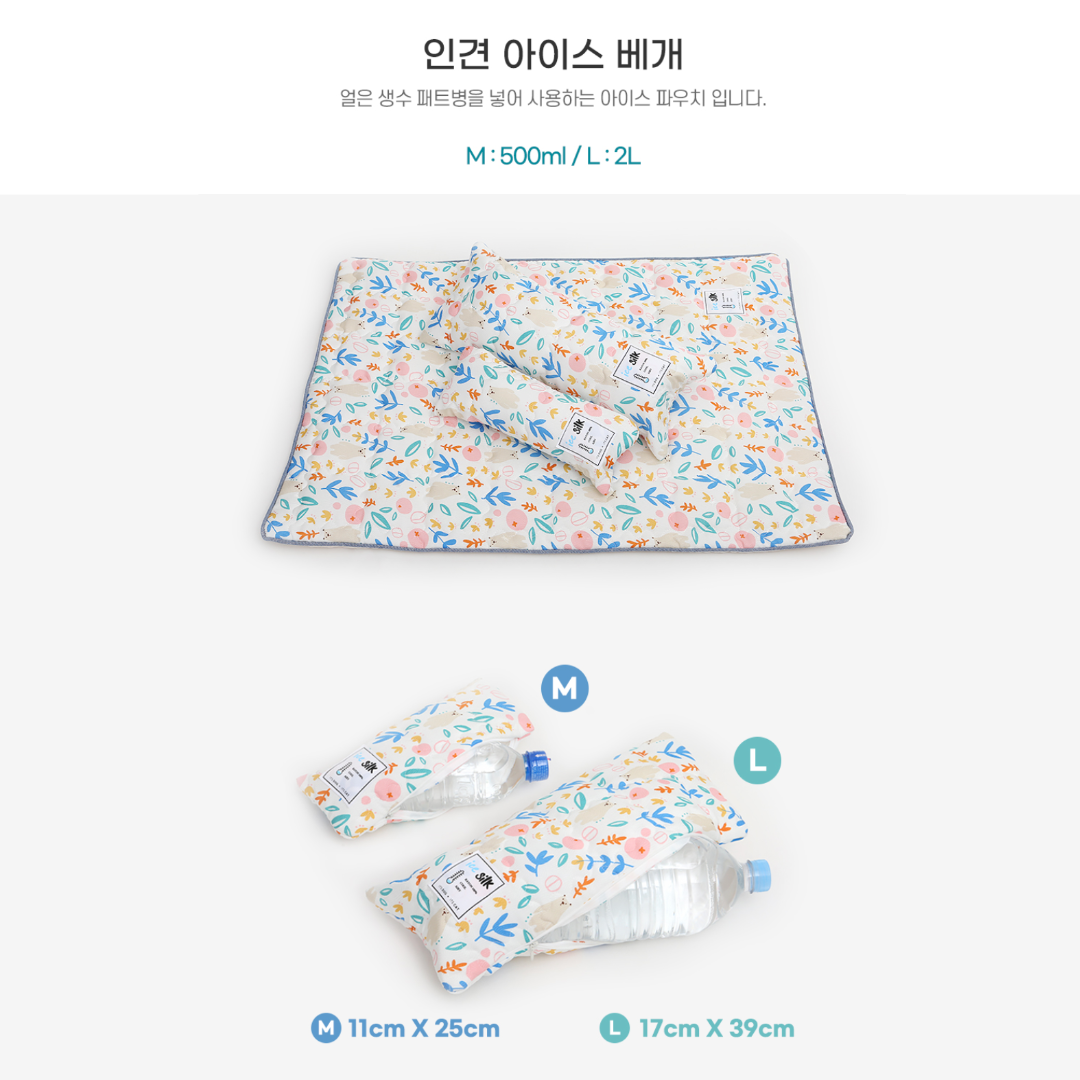Screen dimensions: 1080x1080
Task: Click the large teal L size badge
Action: pos(757,760)
